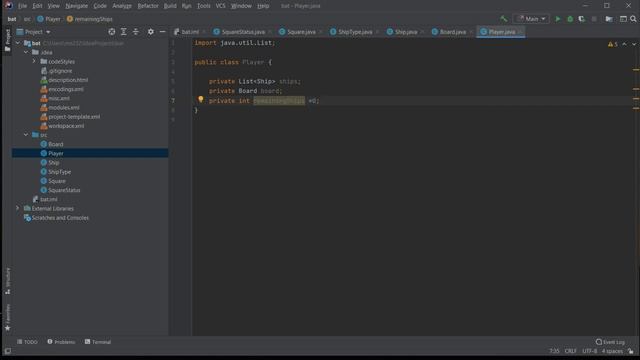Collapse the bat root project node
640x360 pixels.
point(18,43)
